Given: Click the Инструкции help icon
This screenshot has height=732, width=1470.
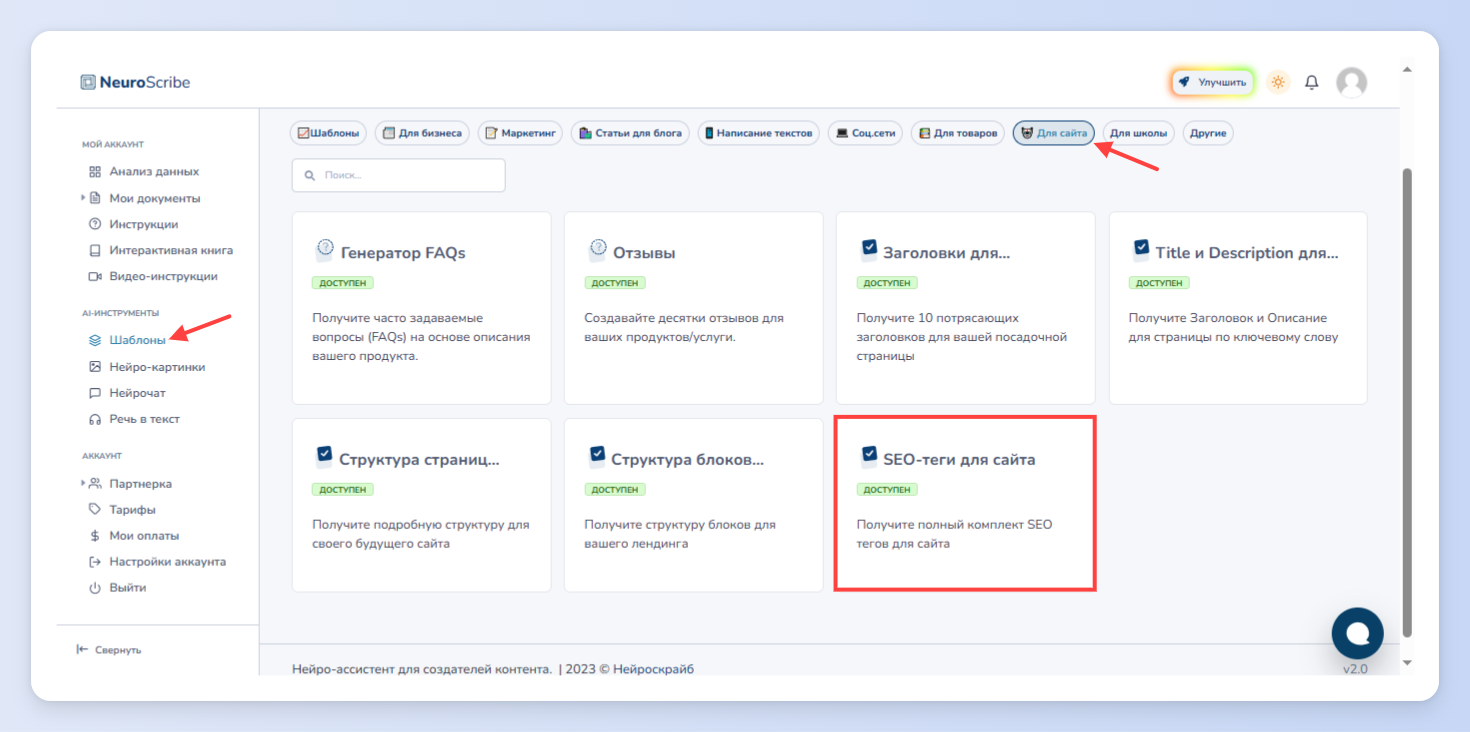Looking at the screenshot, I should pyautogui.click(x=95, y=224).
